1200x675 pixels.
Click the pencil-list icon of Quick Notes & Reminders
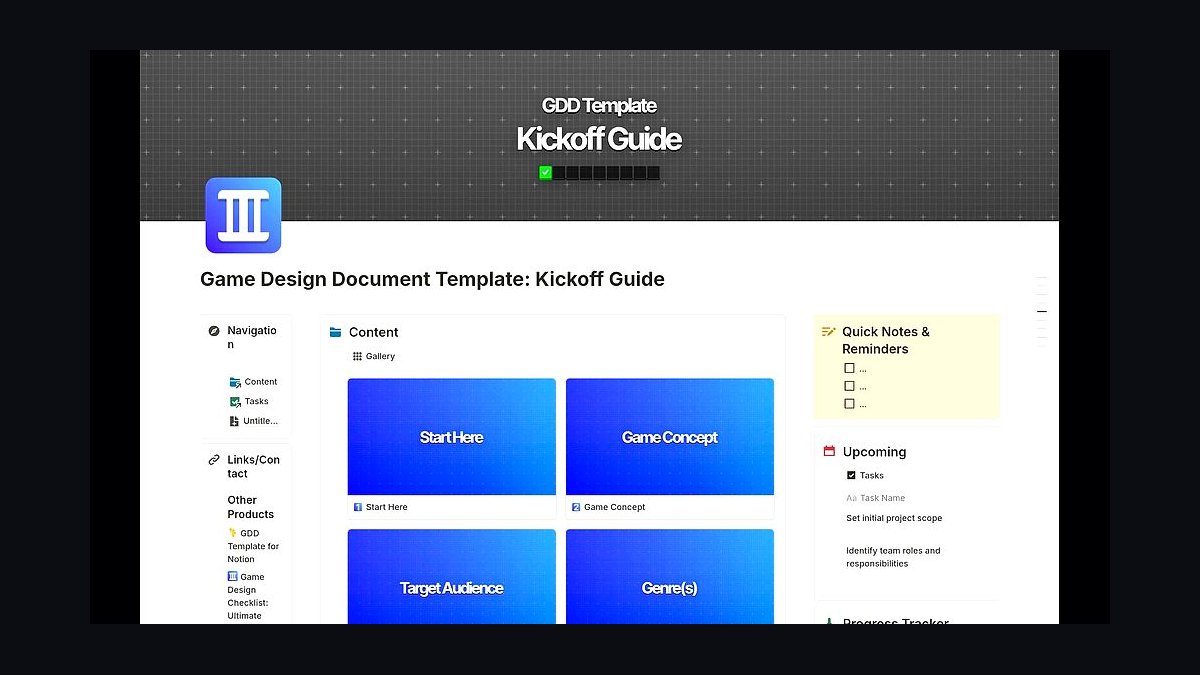[x=828, y=332]
